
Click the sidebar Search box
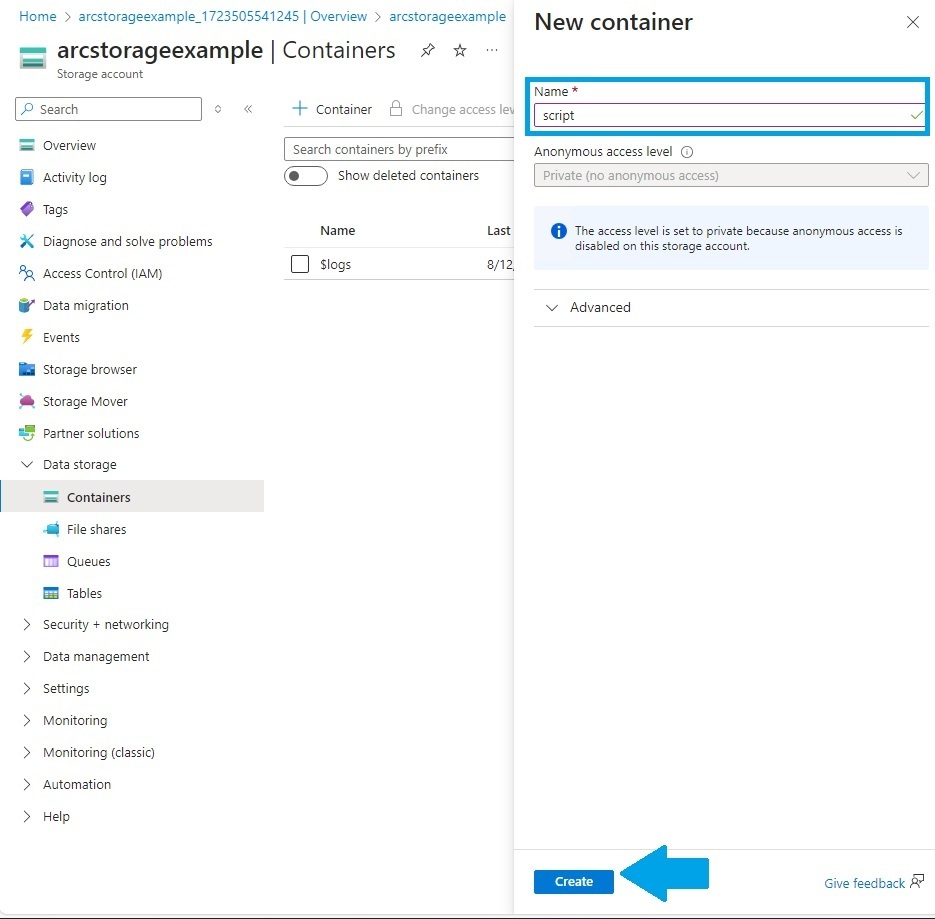pyautogui.click(x=109, y=109)
